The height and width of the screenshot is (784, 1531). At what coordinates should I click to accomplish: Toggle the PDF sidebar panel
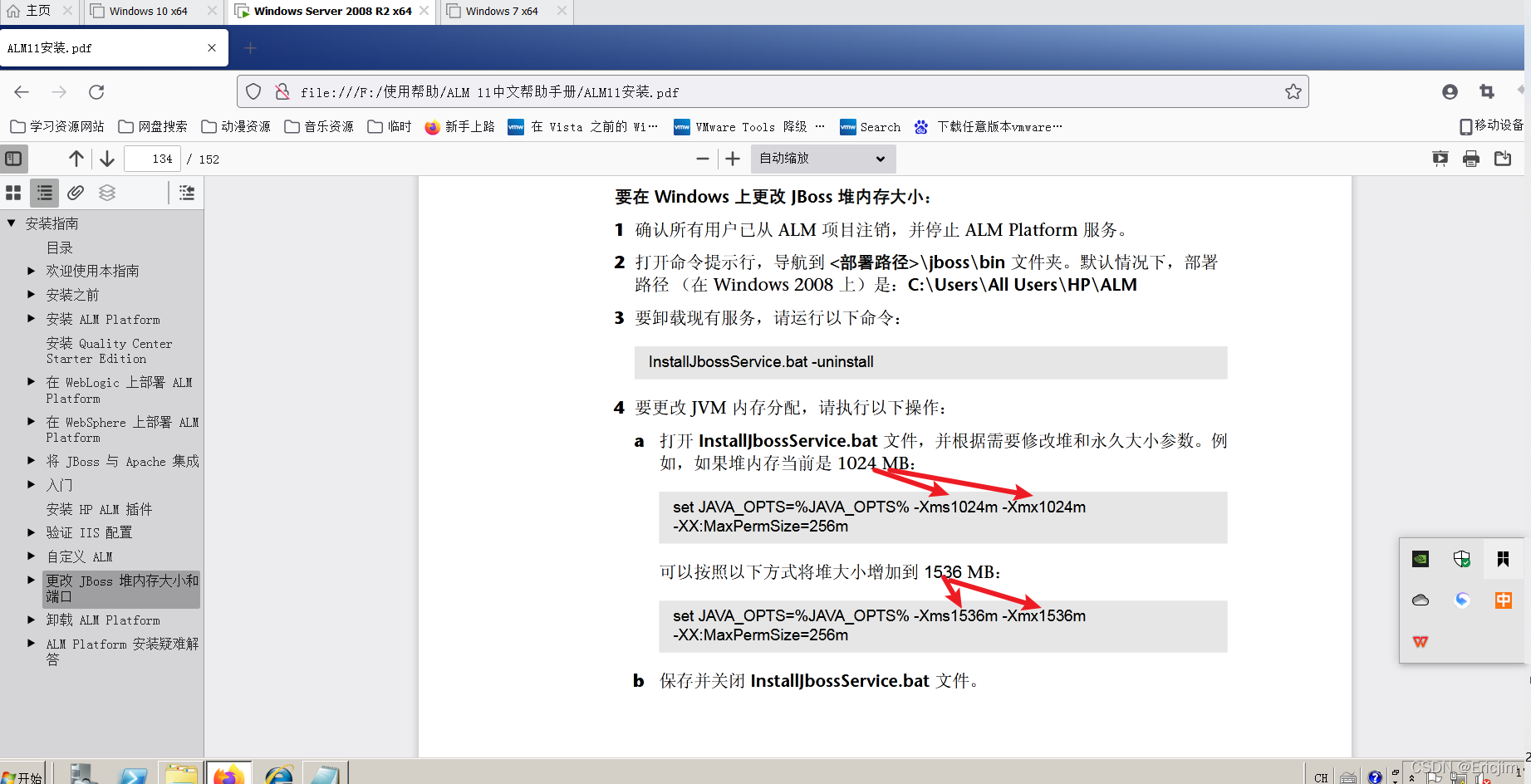click(x=14, y=159)
